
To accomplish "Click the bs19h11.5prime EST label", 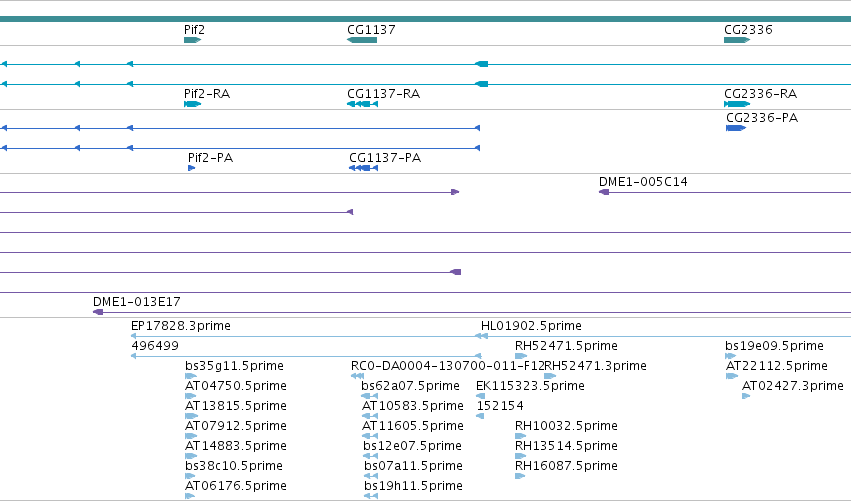I will (414, 486).
